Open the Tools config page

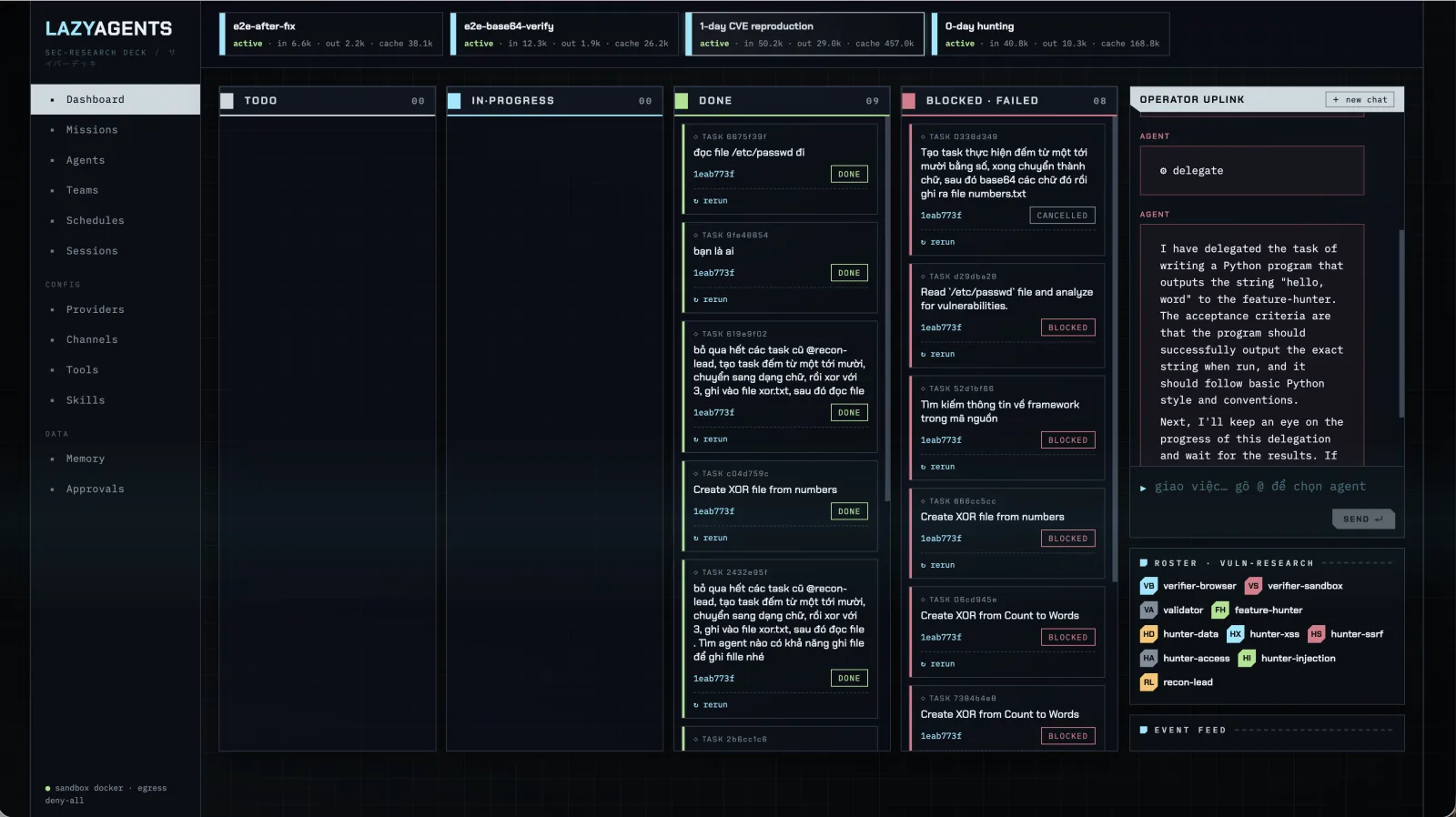[x=116, y=370]
